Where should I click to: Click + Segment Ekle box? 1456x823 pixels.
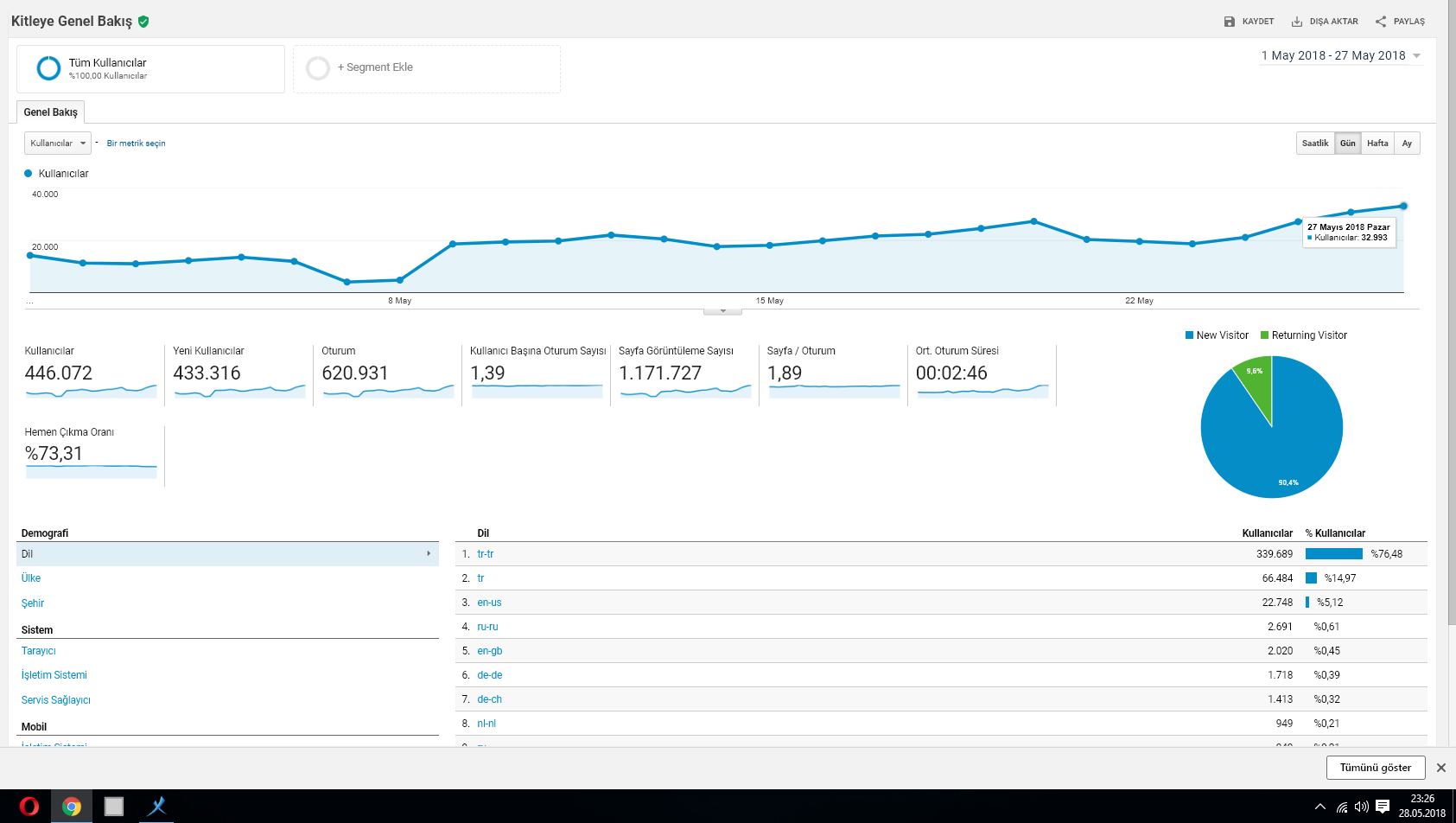point(427,69)
